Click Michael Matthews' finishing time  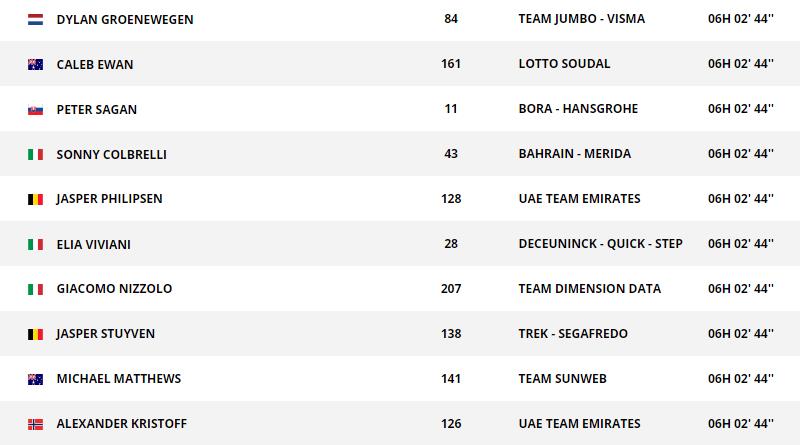pos(741,379)
